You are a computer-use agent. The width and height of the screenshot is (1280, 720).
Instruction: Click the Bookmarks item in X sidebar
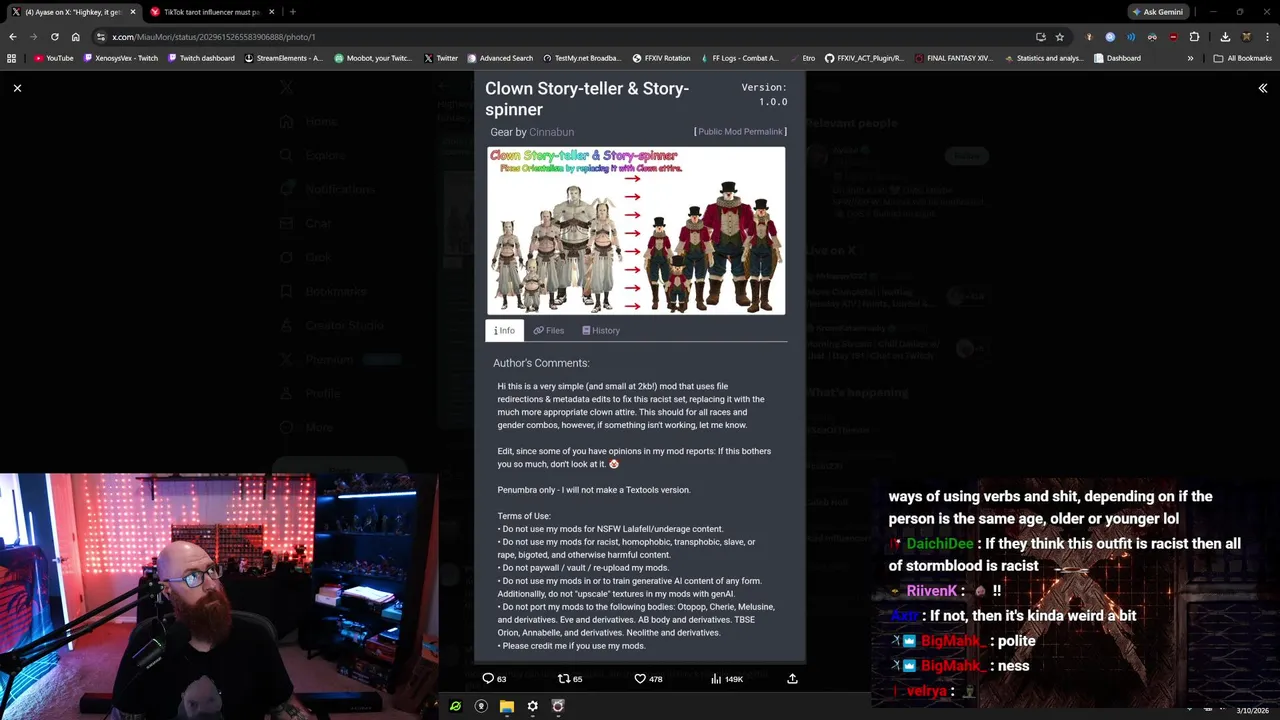click(324, 291)
